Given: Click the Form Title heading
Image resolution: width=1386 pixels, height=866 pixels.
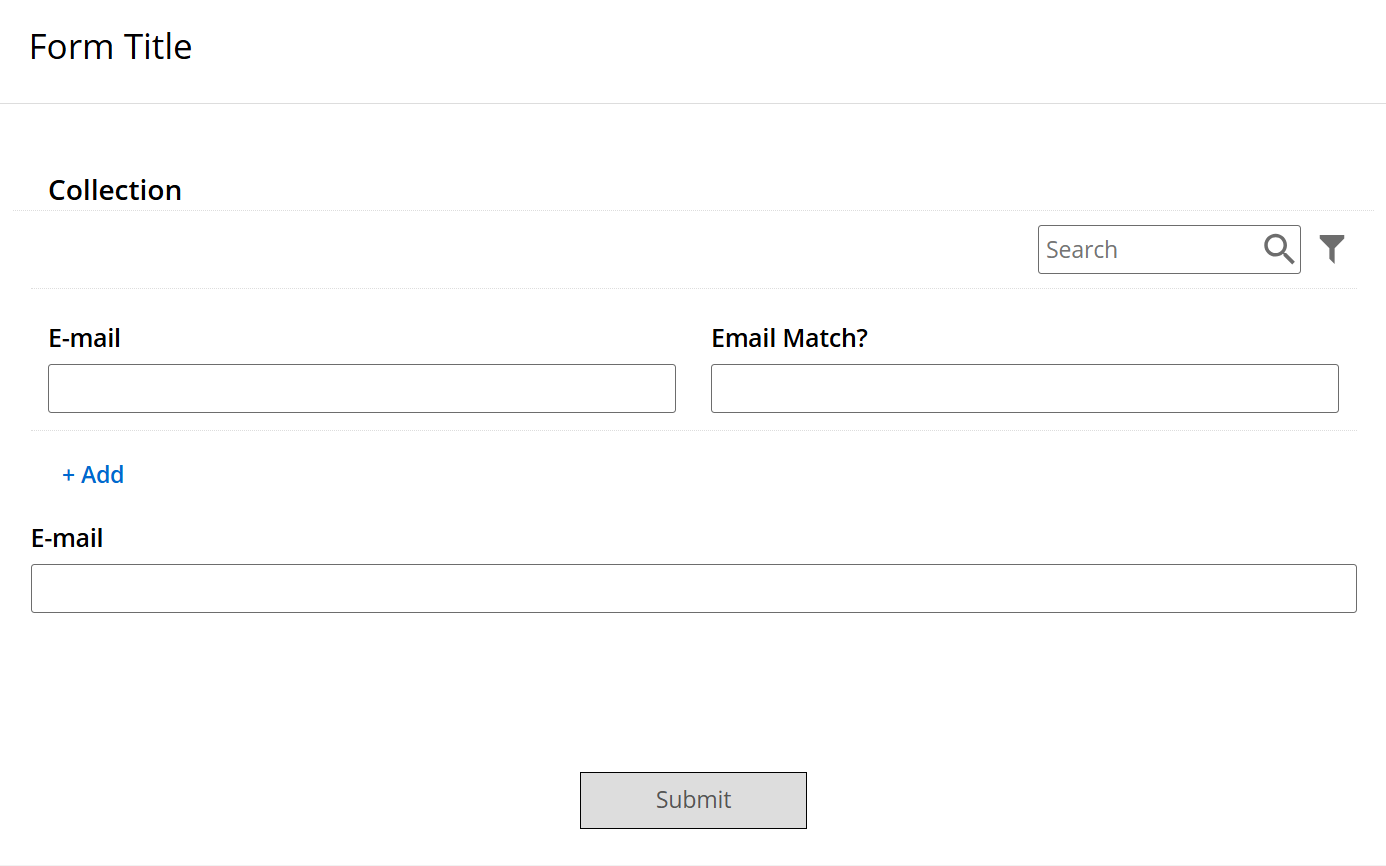Looking at the screenshot, I should [x=111, y=47].
